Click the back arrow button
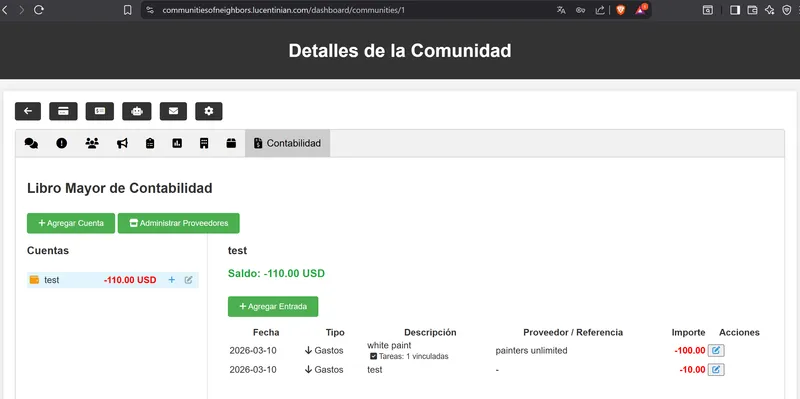 [x=28, y=111]
